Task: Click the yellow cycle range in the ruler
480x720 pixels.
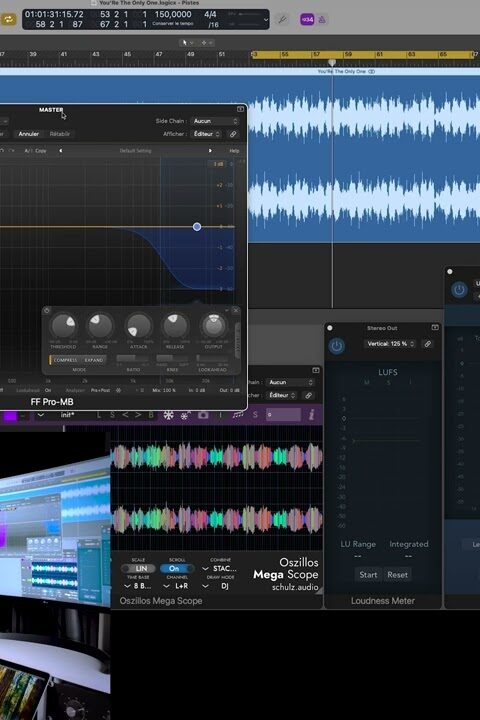Action: (x=362, y=55)
